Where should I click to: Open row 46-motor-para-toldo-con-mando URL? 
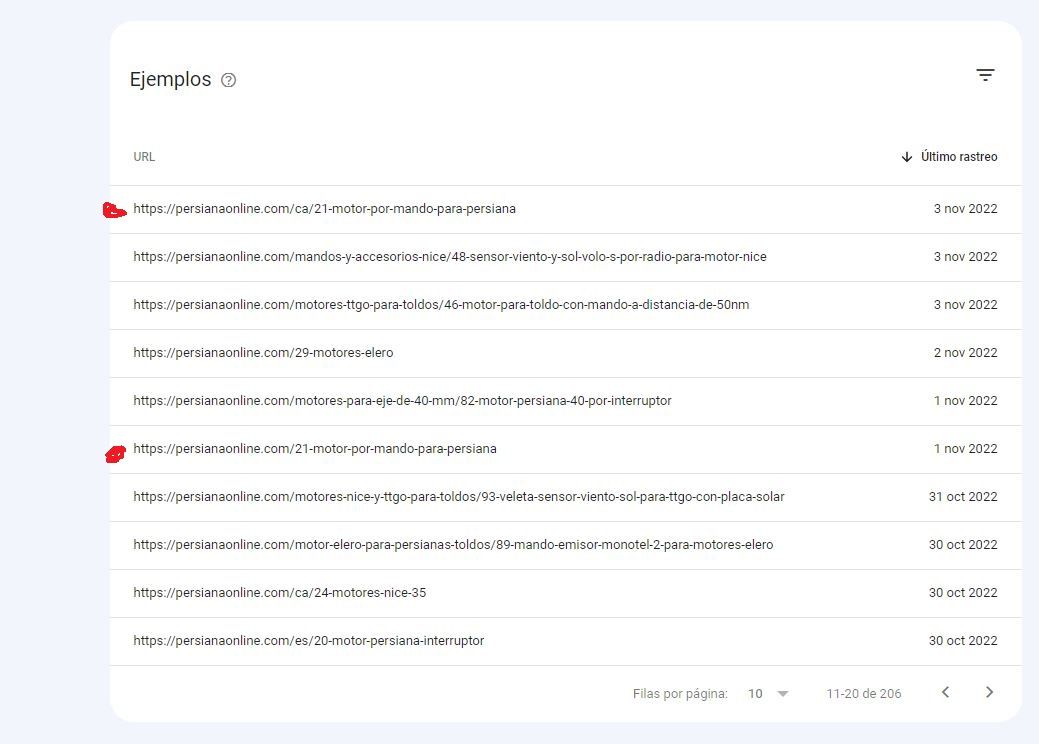(x=566, y=305)
